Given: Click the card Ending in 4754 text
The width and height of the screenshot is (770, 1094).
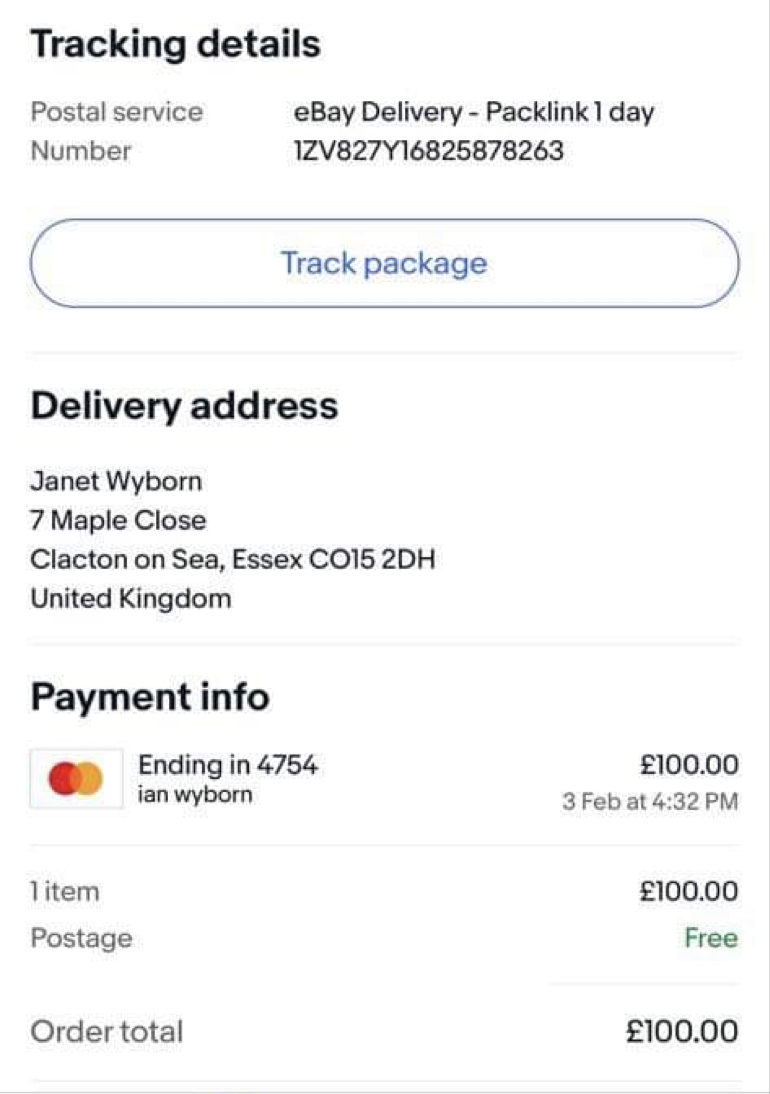Looking at the screenshot, I should [x=228, y=765].
